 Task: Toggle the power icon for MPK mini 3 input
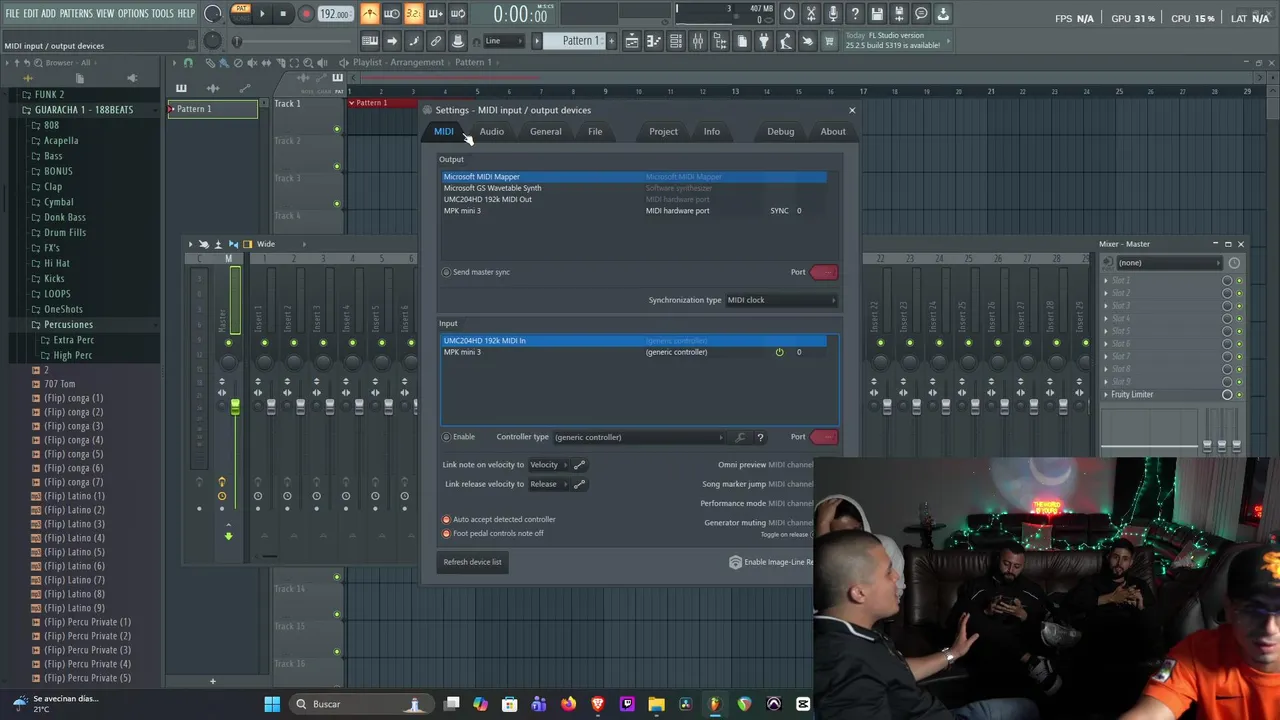(x=779, y=352)
